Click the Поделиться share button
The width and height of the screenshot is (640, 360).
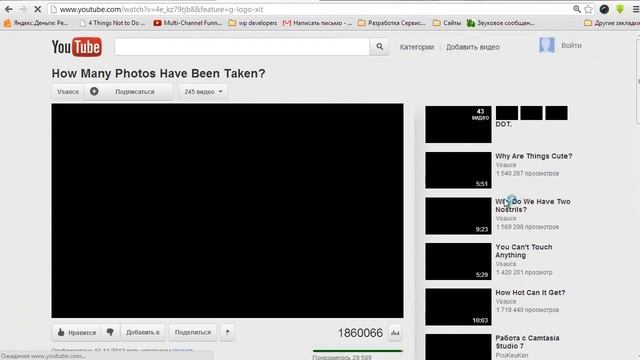(193, 332)
